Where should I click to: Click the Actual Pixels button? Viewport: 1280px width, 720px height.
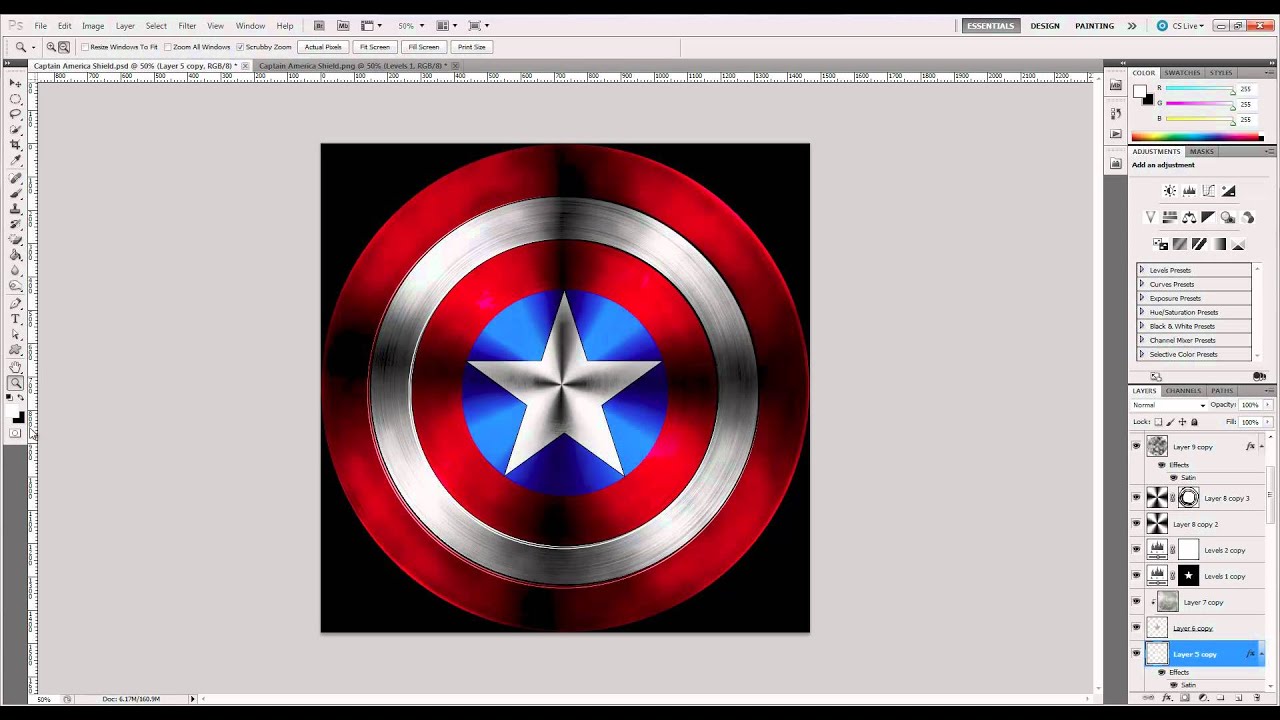[x=323, y=47]
